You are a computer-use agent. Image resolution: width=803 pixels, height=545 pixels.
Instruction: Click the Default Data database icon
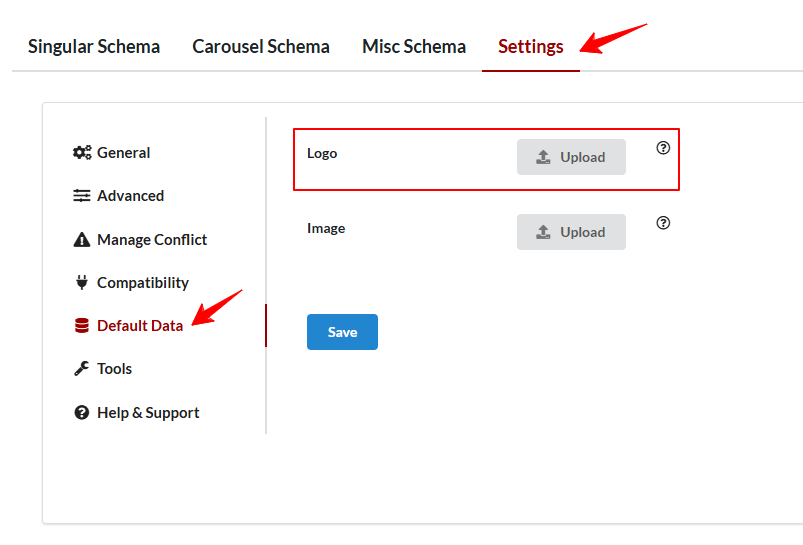tap(82, 325)
